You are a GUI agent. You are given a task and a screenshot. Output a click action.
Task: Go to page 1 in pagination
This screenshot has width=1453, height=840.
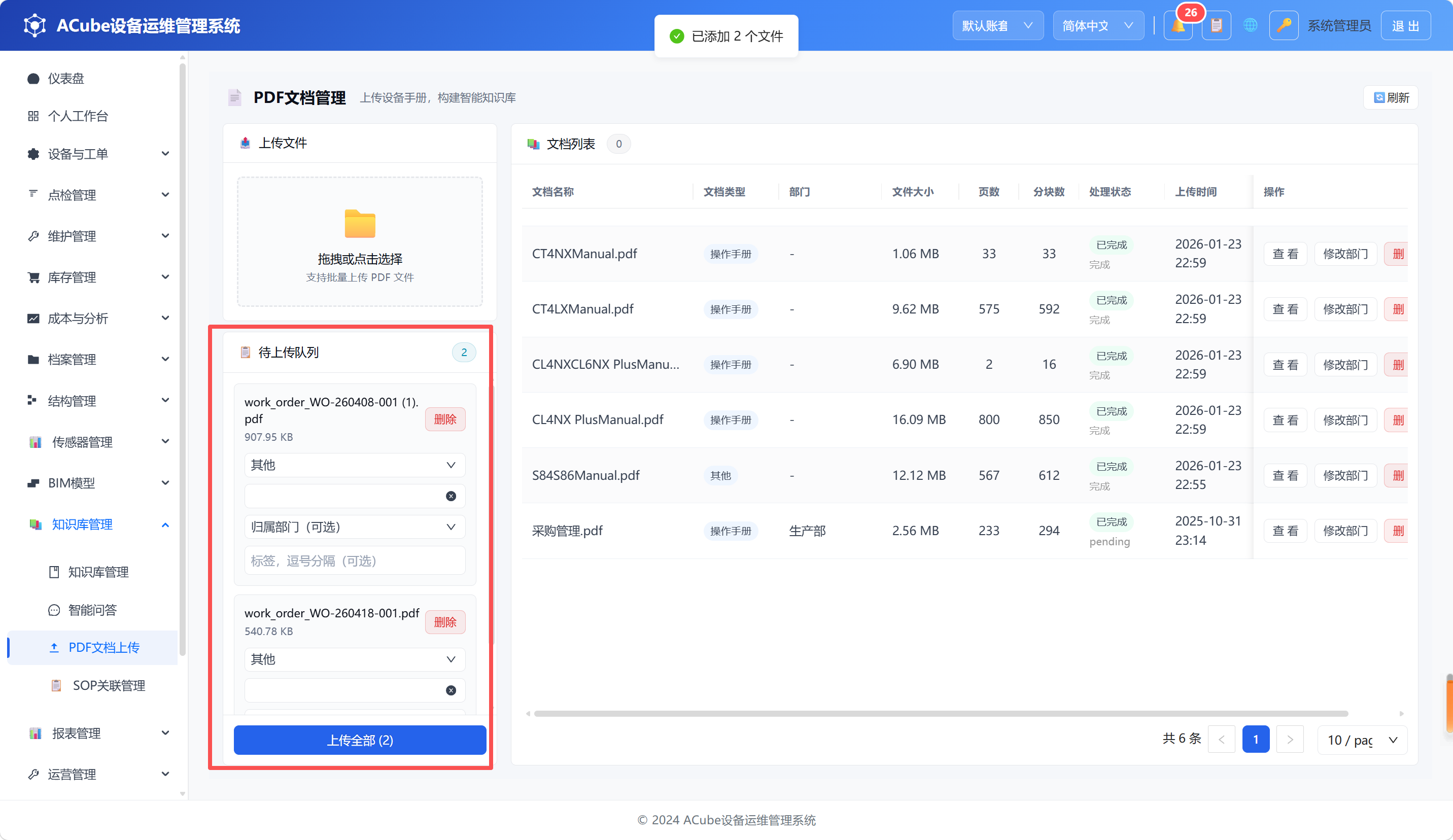click(1255, 740)
